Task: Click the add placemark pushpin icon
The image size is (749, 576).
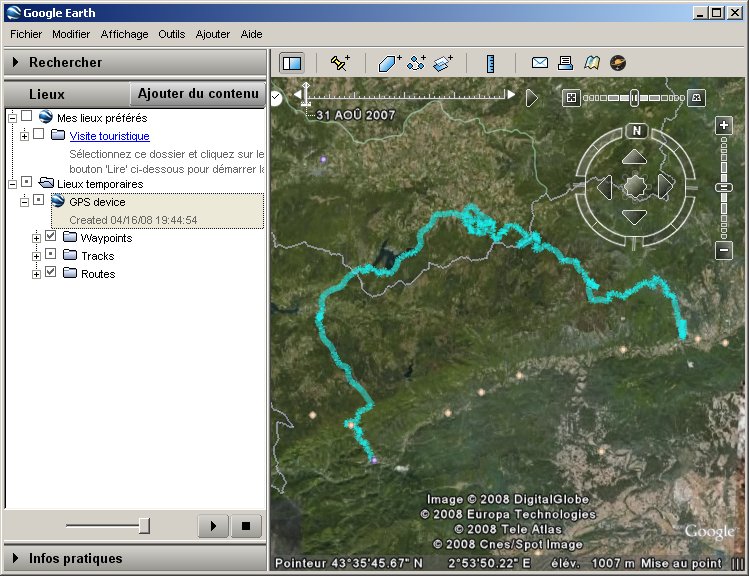Action: pyautogui.click(x=340, y=63)
